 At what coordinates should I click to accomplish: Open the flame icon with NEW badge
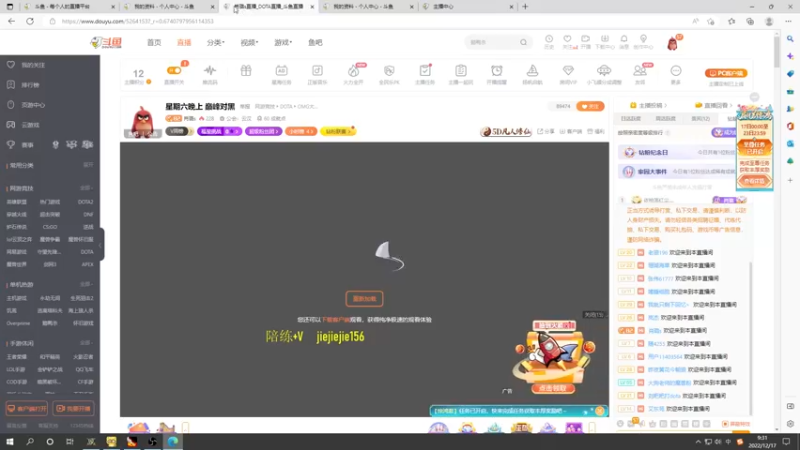[353, 73]
